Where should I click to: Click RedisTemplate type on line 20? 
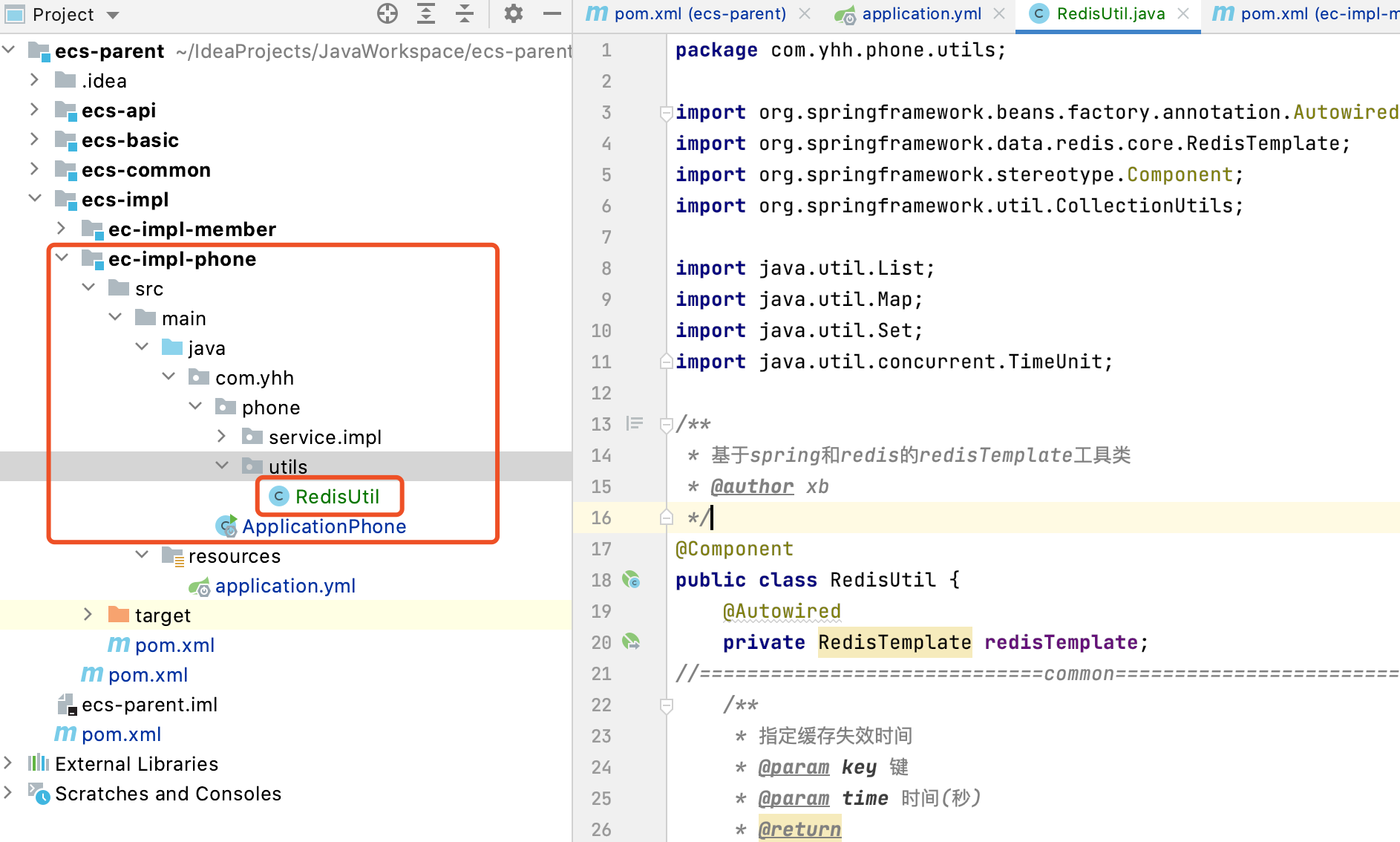point(894,642)
